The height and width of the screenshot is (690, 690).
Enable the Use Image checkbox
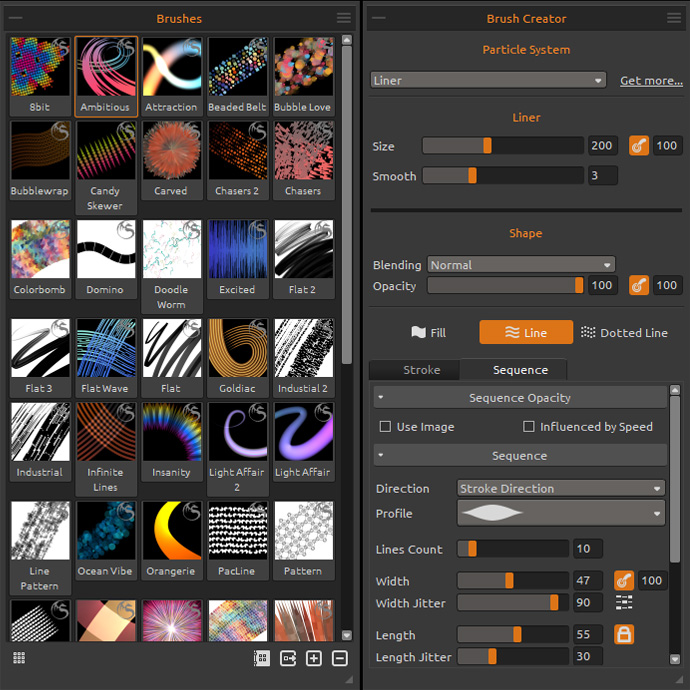coord(385,427)
